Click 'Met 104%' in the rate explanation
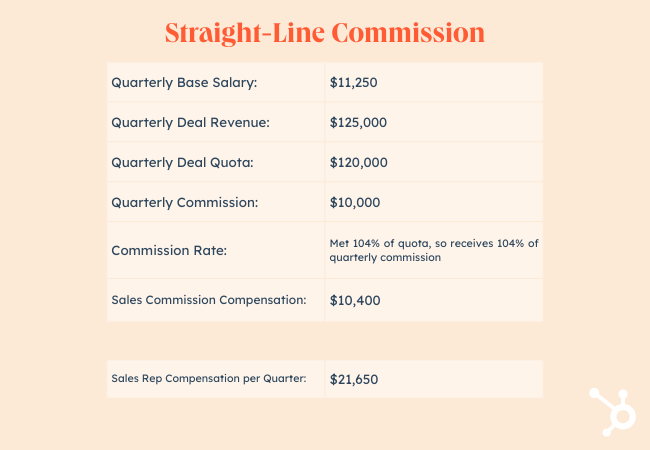This screenshot has width=650, height=450. [353, 243]
